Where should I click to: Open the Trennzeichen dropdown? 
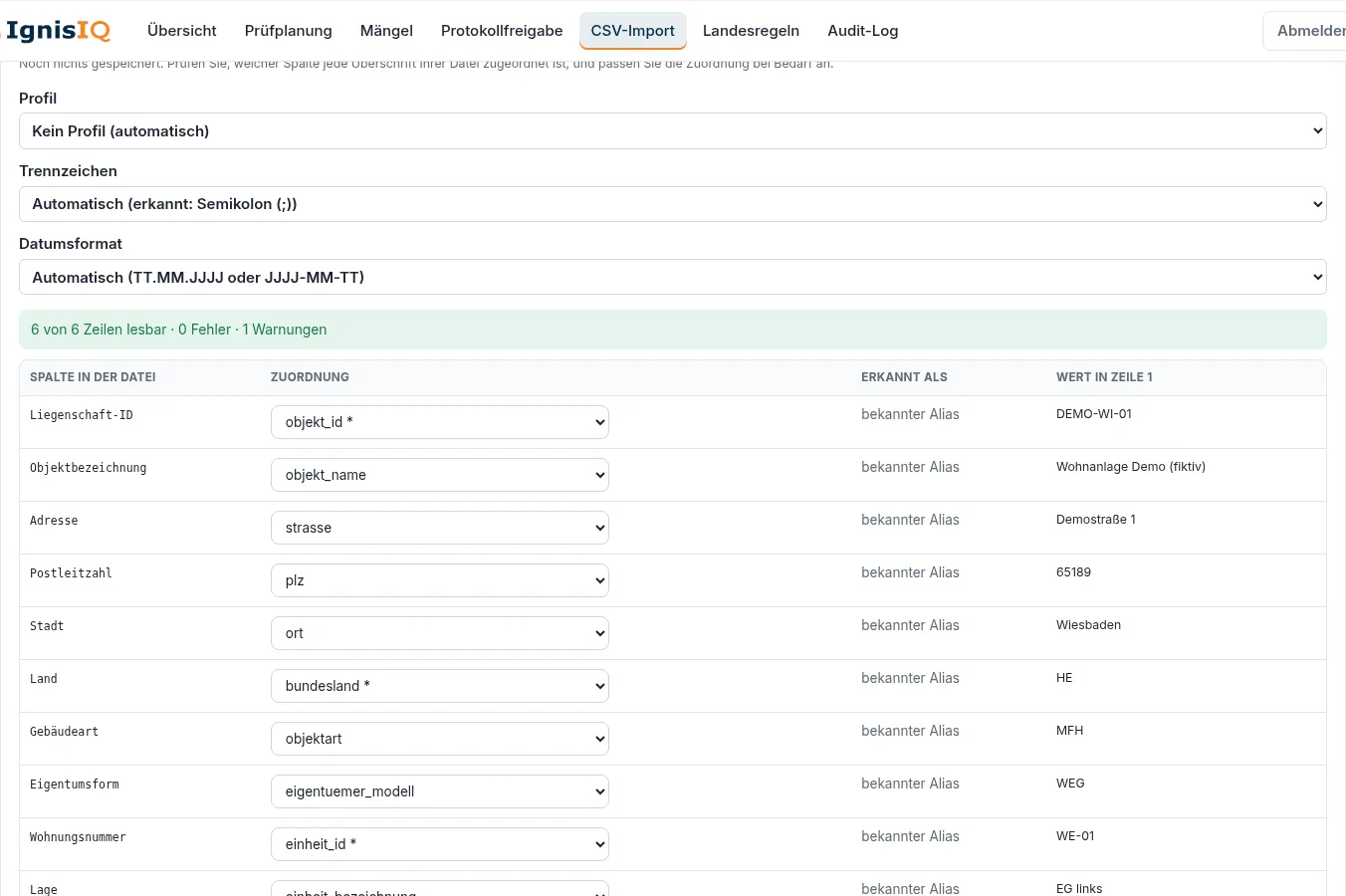click(x=673, y=204)
